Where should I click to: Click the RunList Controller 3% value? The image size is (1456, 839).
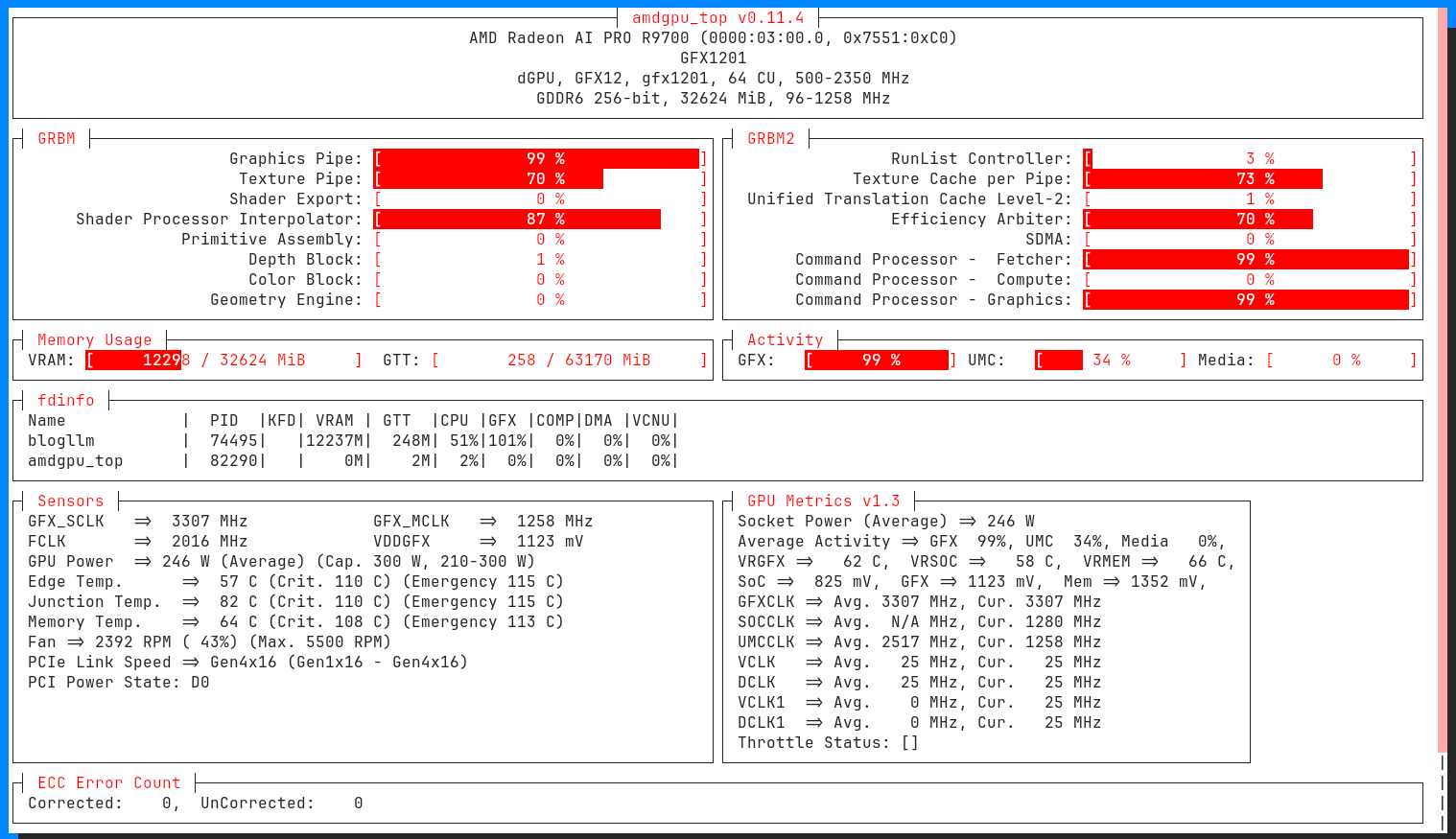point(1259,158)
